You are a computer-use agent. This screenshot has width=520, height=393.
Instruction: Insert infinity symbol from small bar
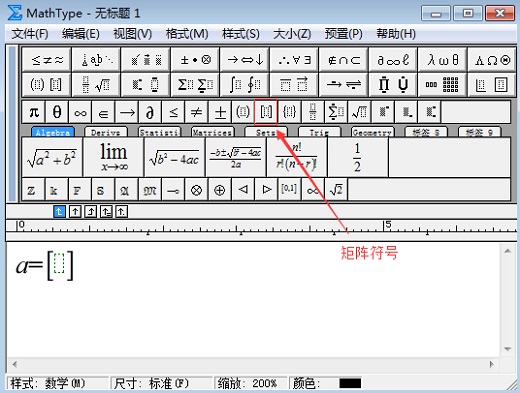80,112
